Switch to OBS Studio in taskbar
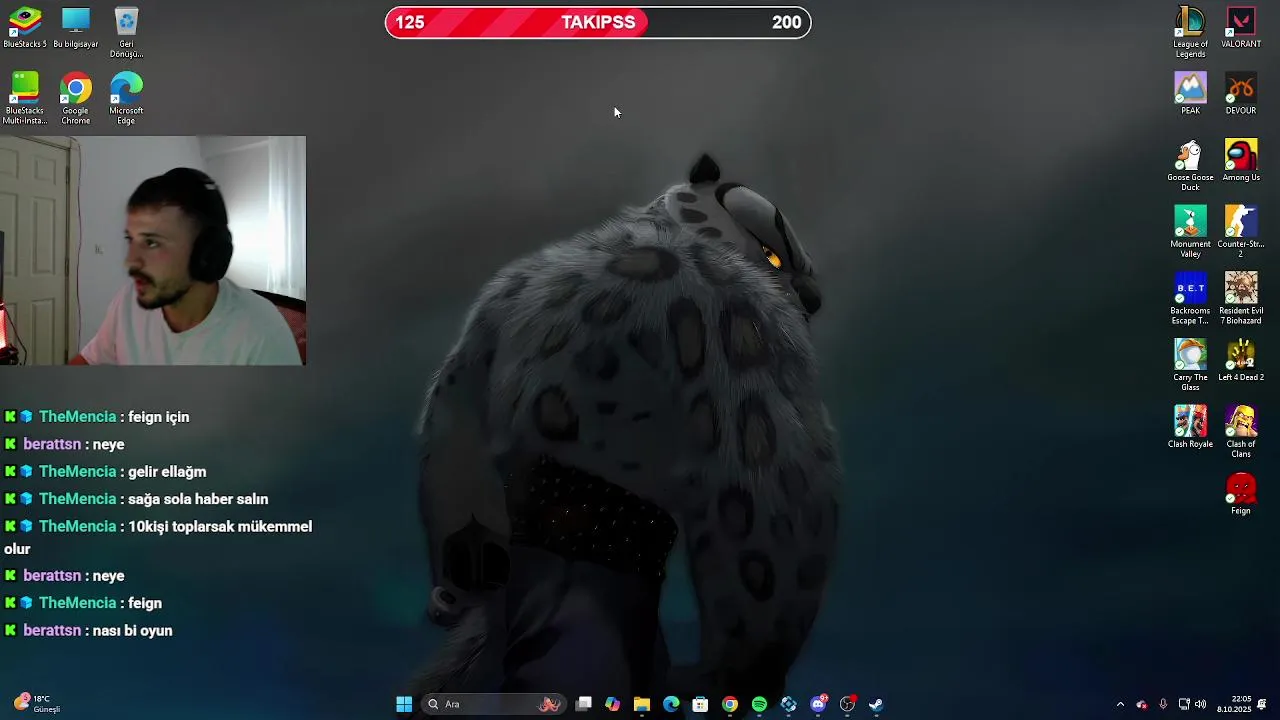This screenshot has height=720, width=1280. click(847, 704)
